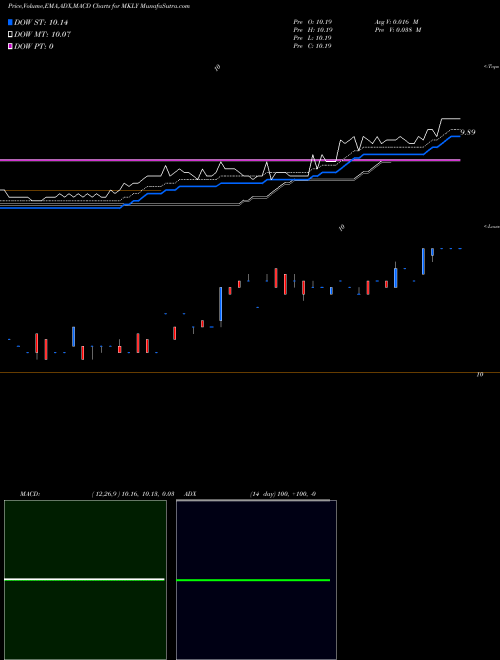Click the white MACD signal line

(x=84, y=580)
